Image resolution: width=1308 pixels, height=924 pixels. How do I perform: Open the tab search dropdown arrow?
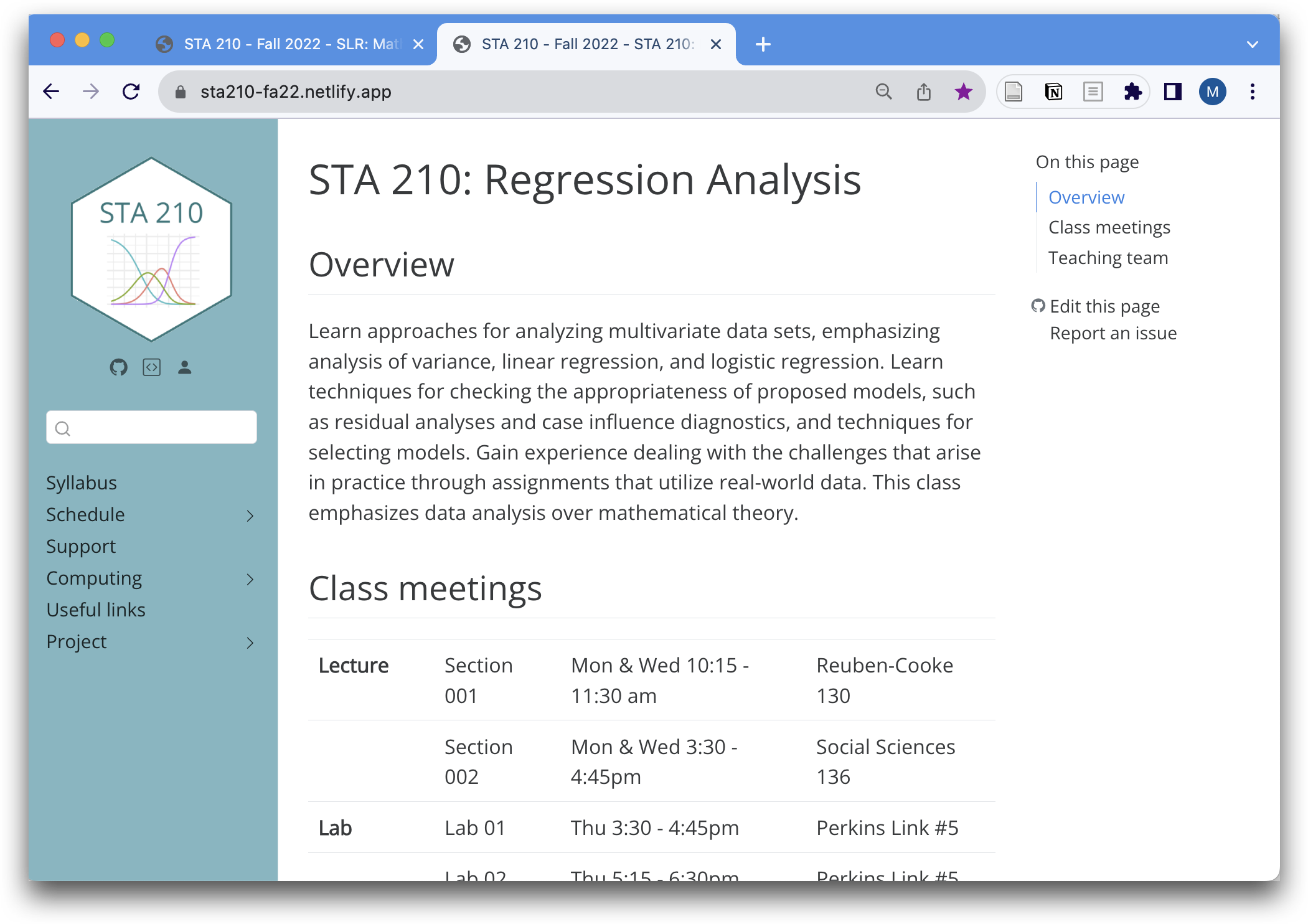(x=1252, y=44)
